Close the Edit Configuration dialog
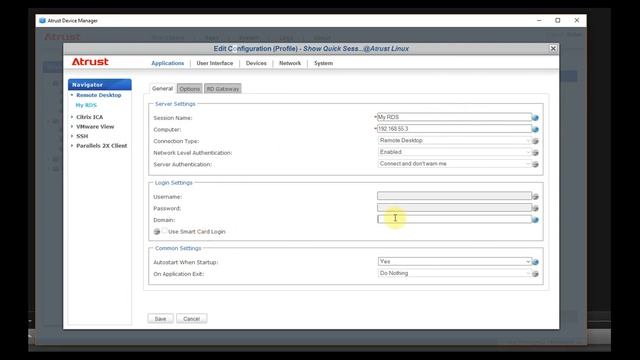 pyautogui.click(x=553, y=49)
